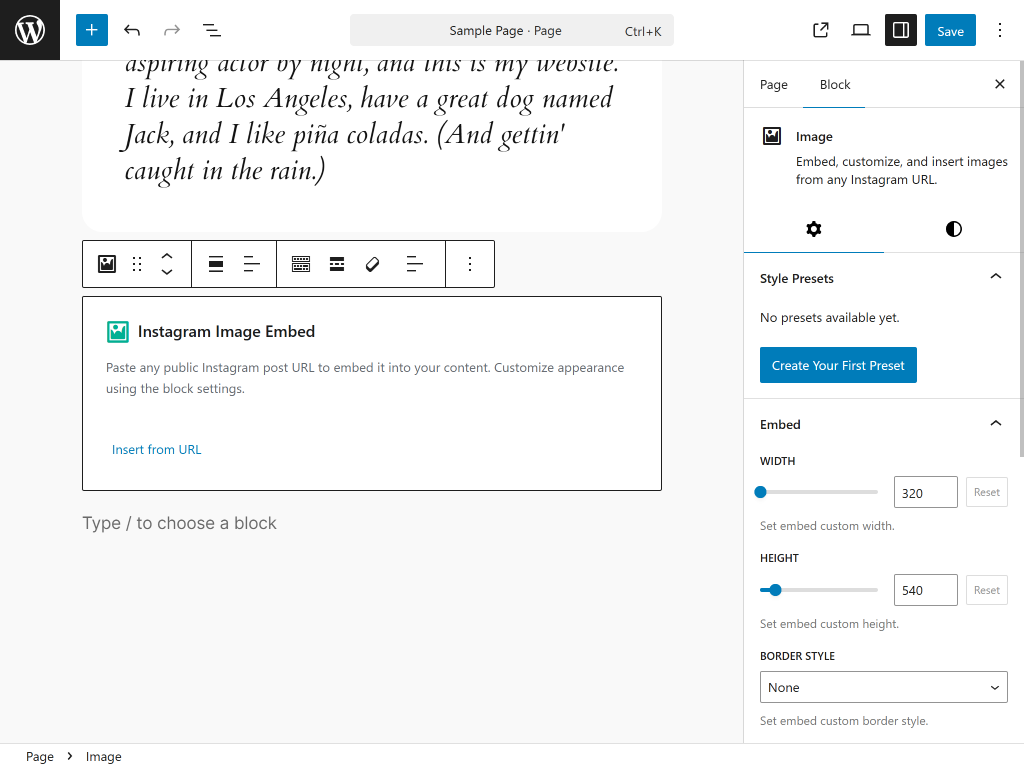
Task: Collapse the Embed section
Action: tap(995, 424)
